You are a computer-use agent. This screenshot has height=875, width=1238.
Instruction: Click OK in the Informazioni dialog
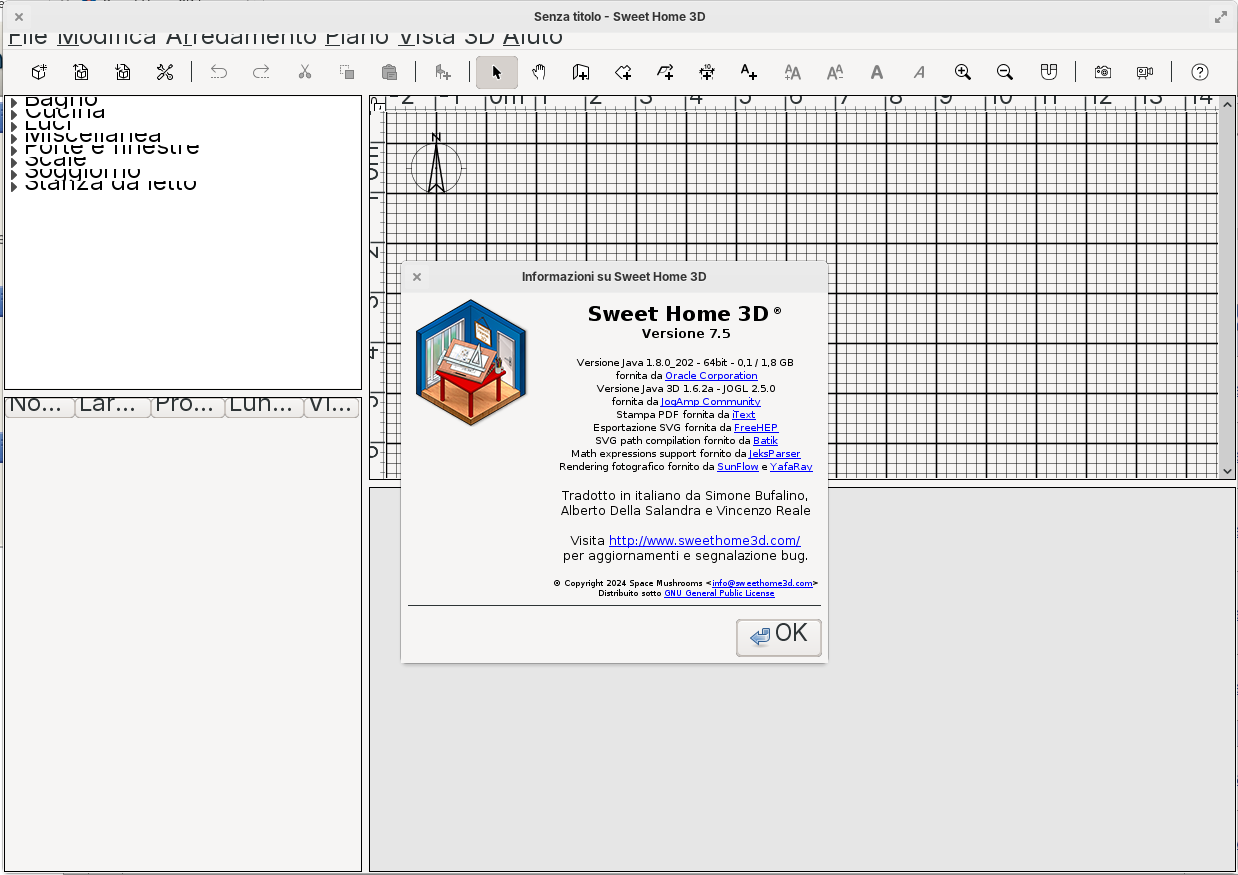click(x=779, y=637)
